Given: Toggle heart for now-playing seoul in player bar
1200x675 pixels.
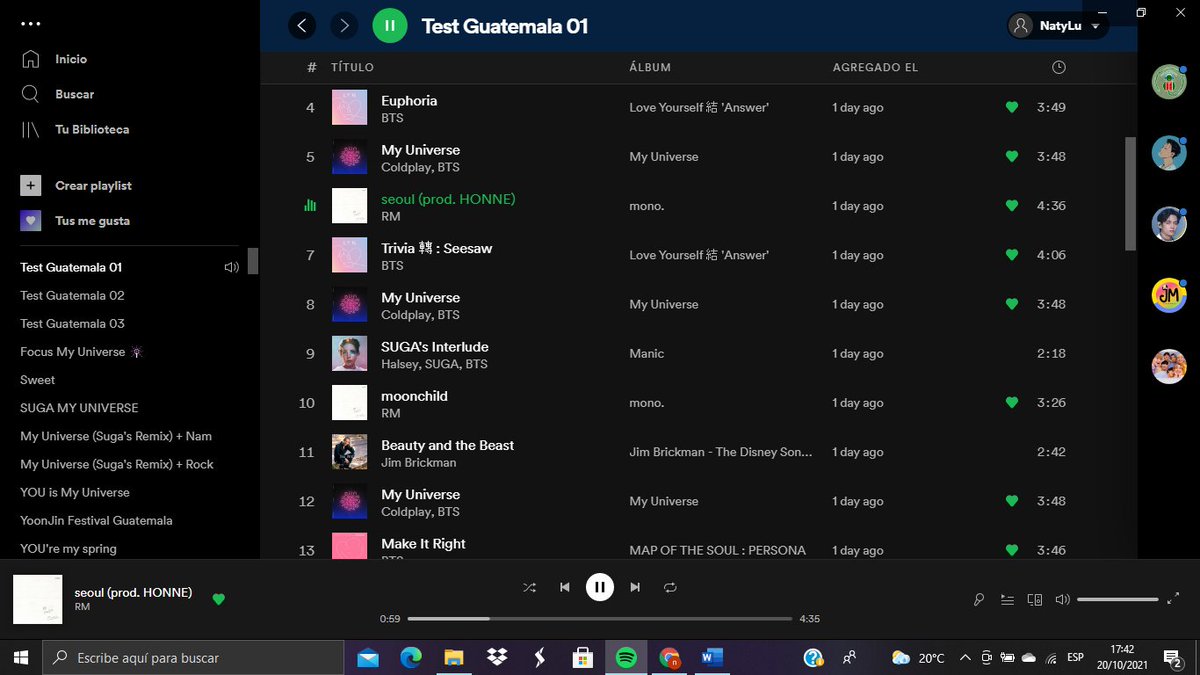Looking at the screenshot, I should (x=219, y=599).
